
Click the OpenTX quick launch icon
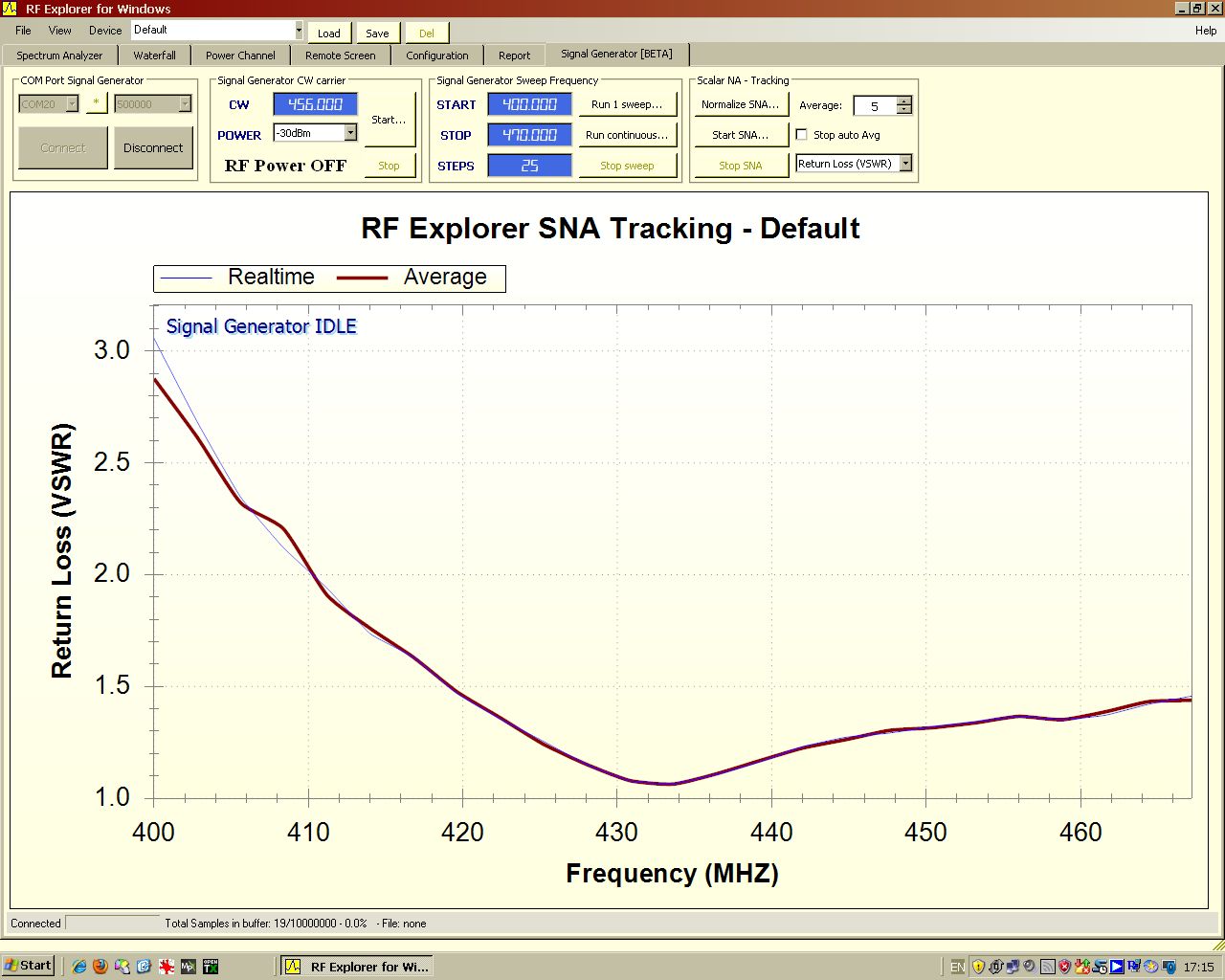[210, 967]
